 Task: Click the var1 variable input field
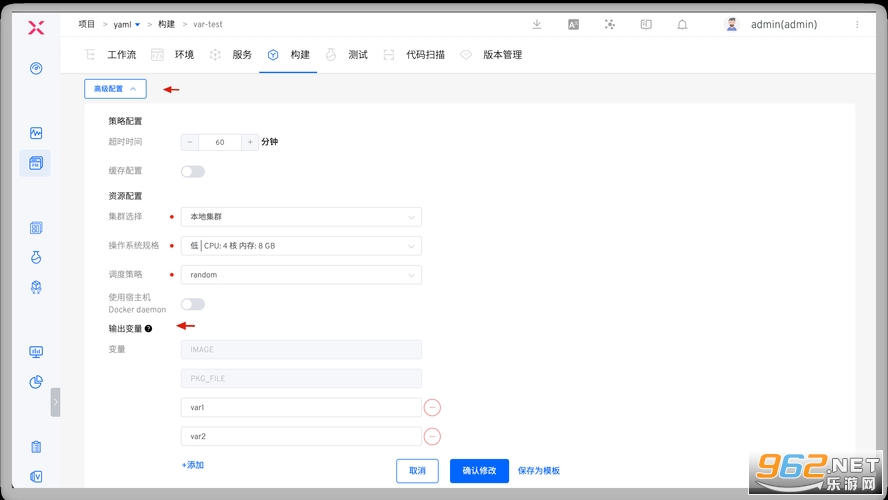[x=301, y=408]
